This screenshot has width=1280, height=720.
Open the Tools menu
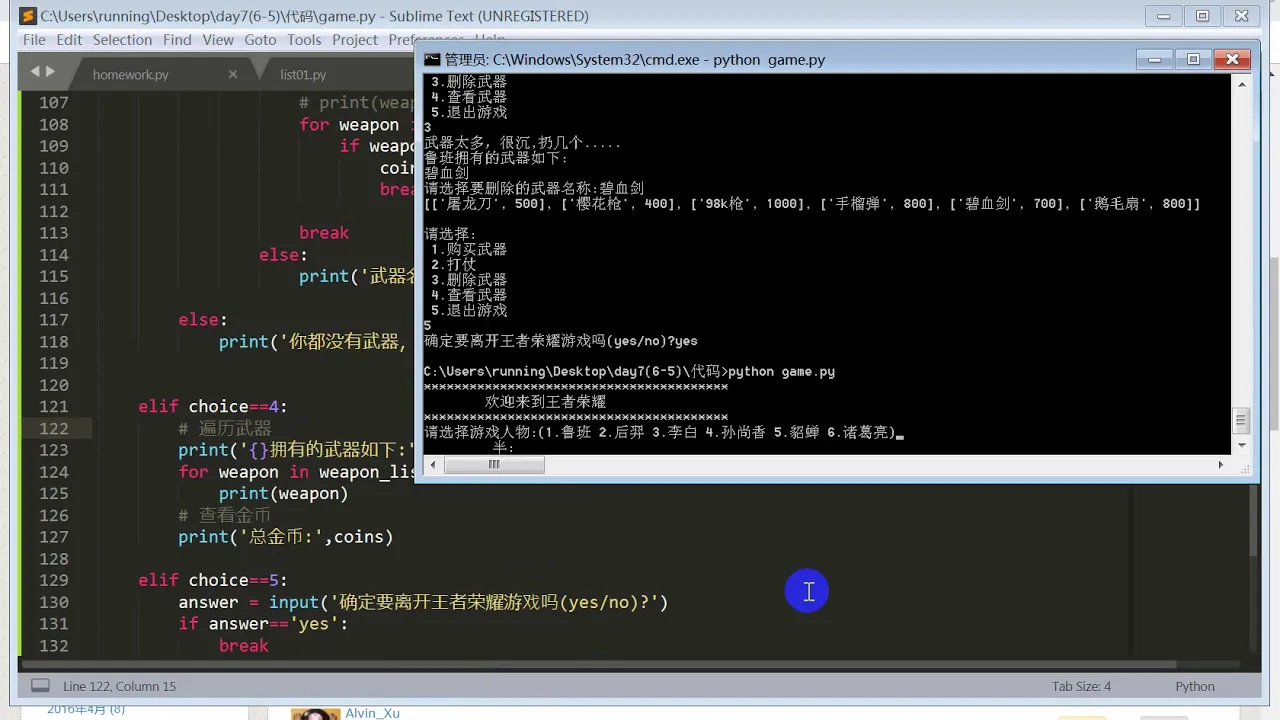304,40
